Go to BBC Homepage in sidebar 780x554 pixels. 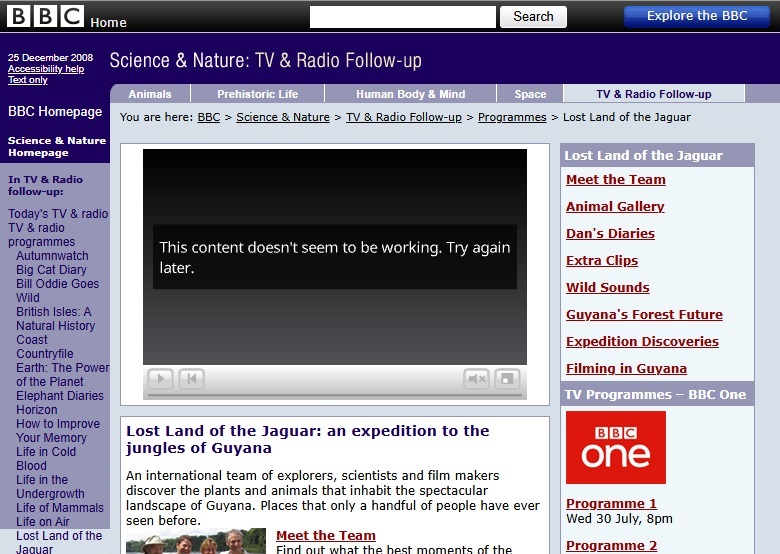coord(55,111)
